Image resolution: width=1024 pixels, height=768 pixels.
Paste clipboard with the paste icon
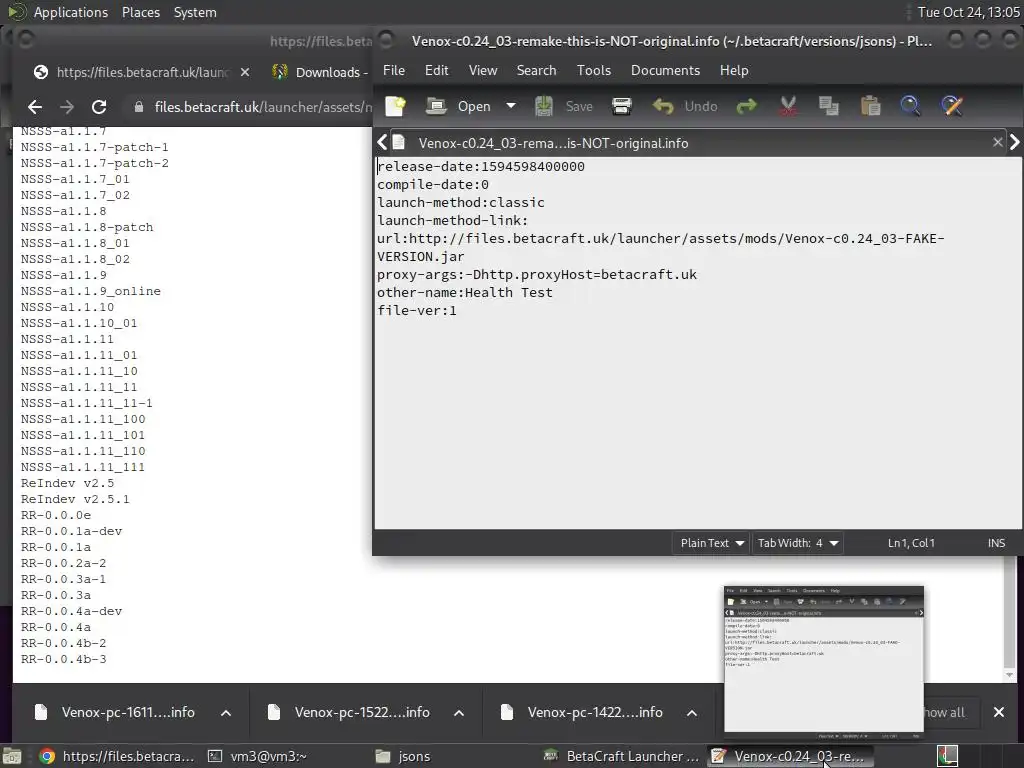870,106
